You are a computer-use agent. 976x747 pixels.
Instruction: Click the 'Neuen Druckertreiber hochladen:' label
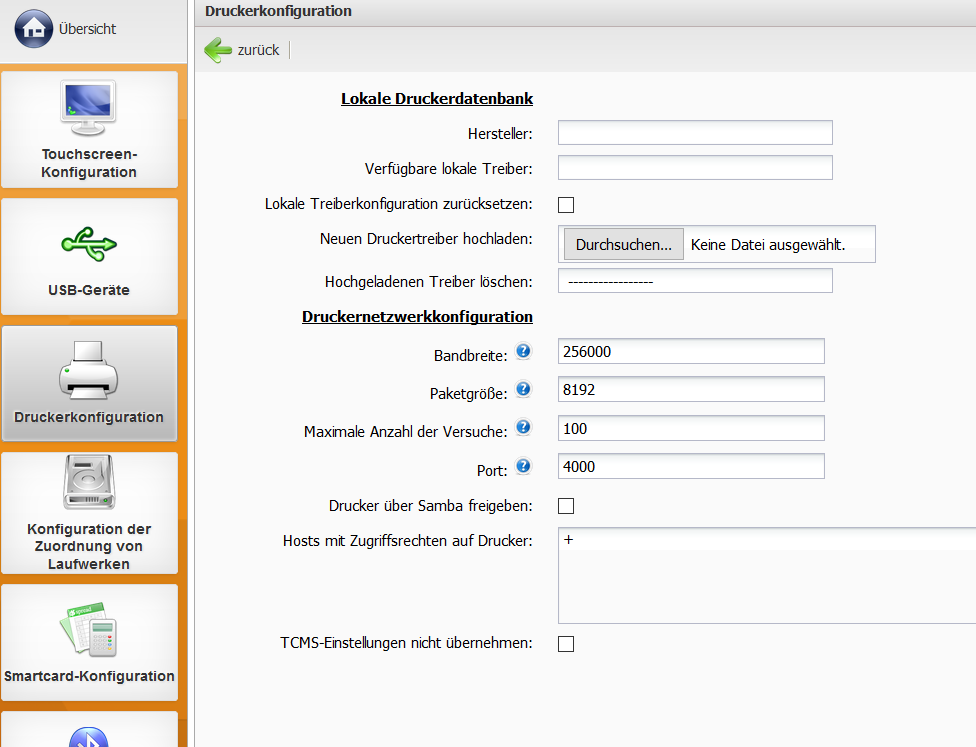click(426, 239)
